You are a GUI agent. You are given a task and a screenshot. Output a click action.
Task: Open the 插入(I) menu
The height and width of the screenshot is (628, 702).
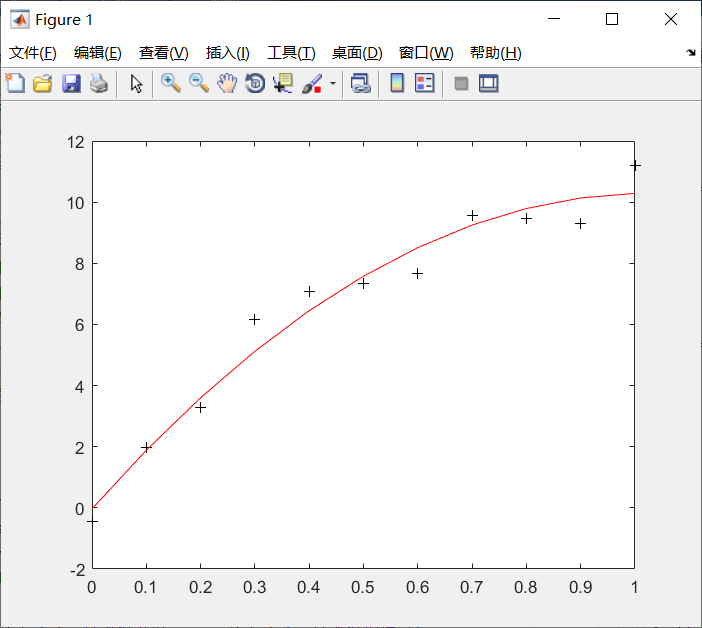(x=227, y=53)
